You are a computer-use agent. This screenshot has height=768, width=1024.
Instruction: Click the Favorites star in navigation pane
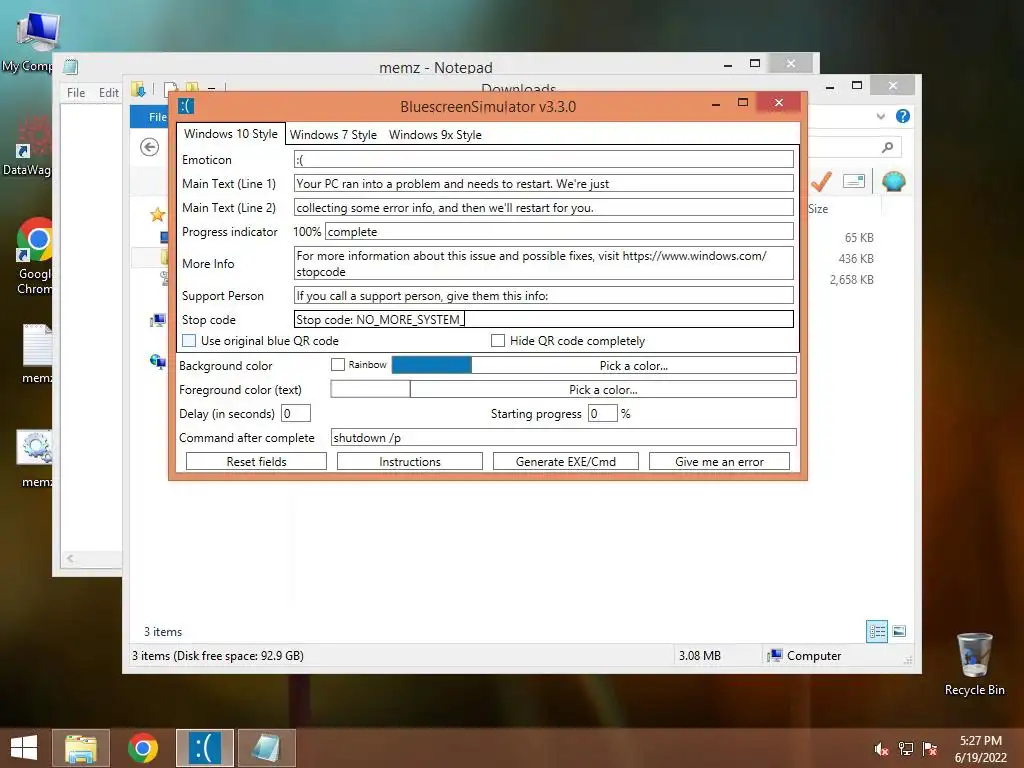click(x=157, y=214)
